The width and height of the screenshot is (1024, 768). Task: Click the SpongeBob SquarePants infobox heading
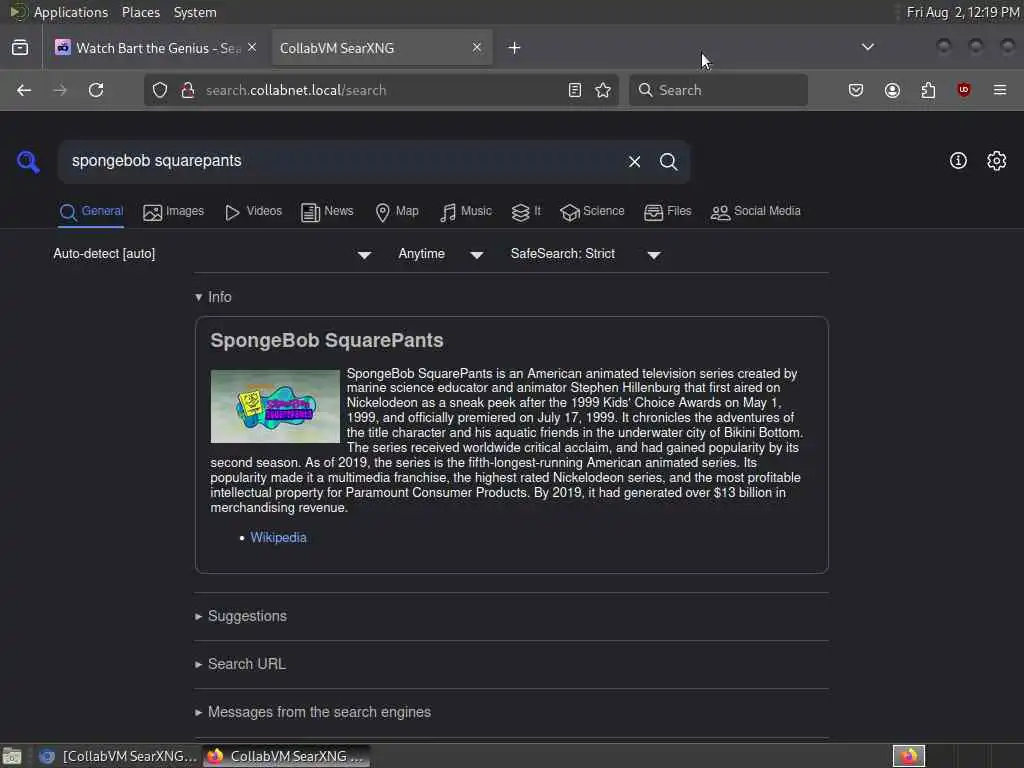(327, 340)
